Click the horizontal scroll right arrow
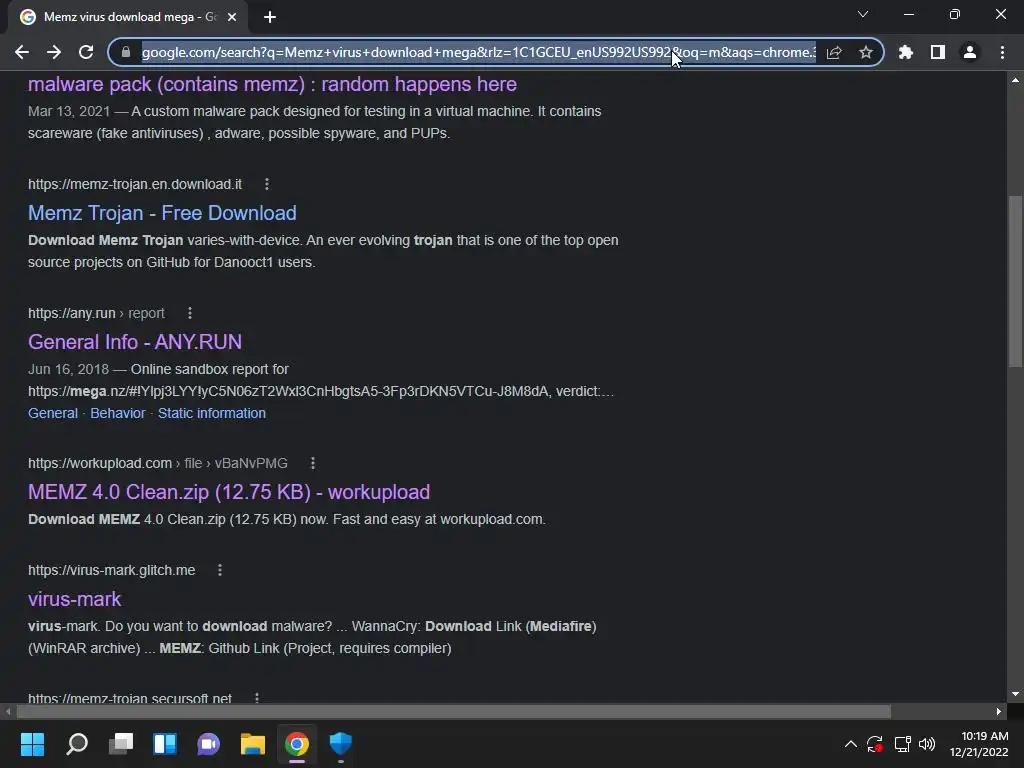This screenshot has width=1024, height=768. click(x=999, y=711)
